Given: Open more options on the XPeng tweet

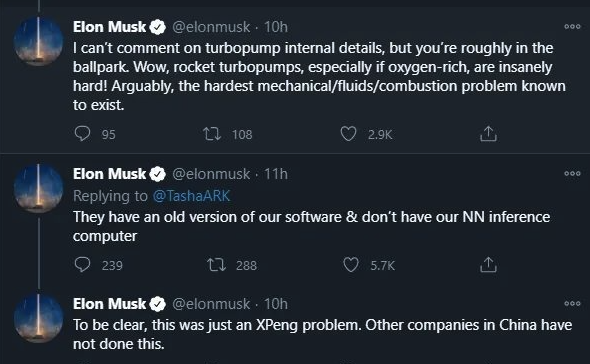Looking at the screenshot, I should coord(572,303).
